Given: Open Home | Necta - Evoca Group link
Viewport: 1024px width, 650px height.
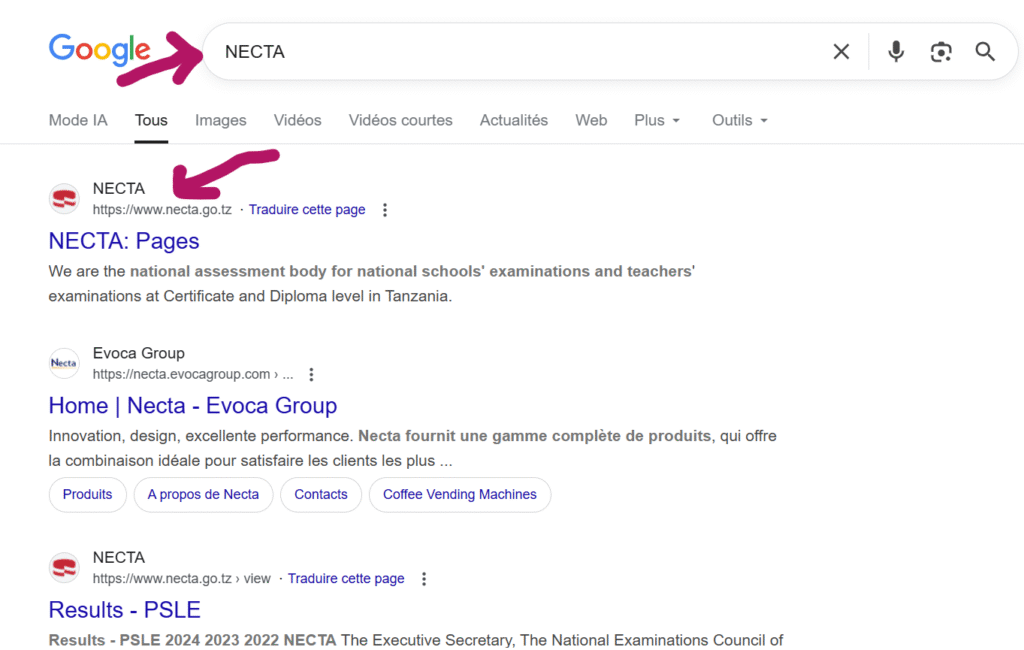Looking at the screenshot, I should [x=193, y=406].
